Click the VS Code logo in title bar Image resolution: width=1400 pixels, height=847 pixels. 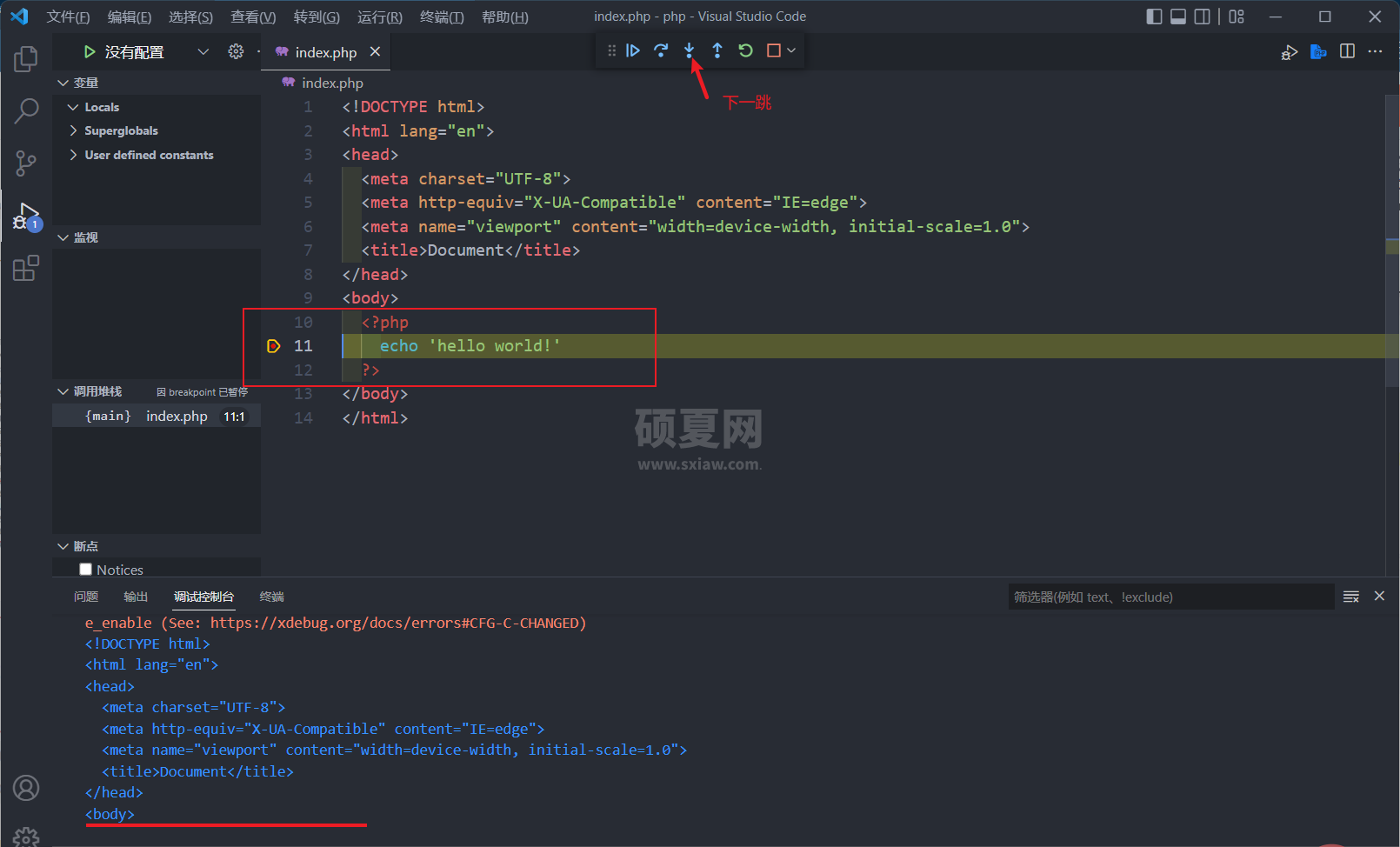tap(19, 17)
